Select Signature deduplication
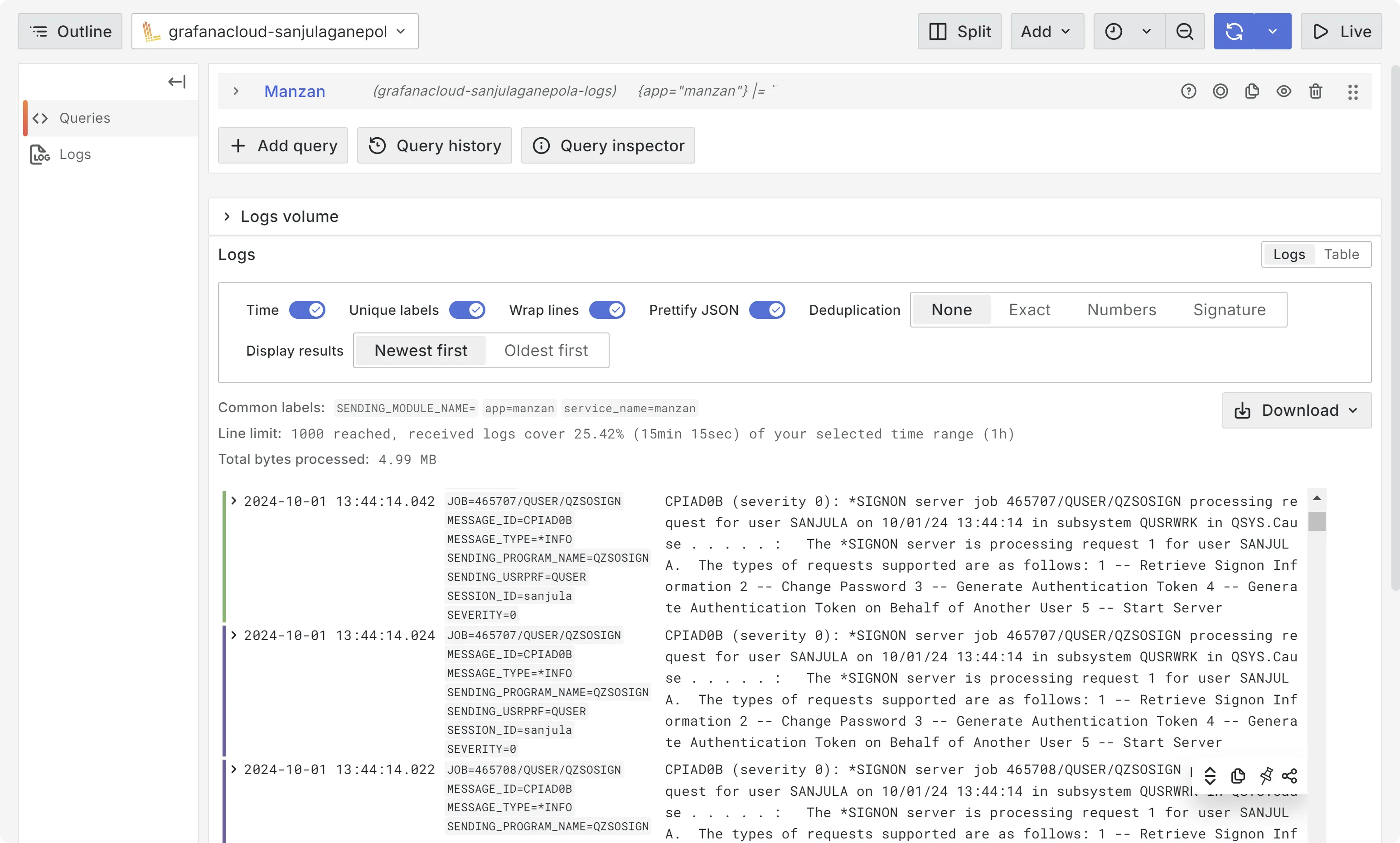1400x843 pixels. pyautogui.click(x=1229, y=309)
